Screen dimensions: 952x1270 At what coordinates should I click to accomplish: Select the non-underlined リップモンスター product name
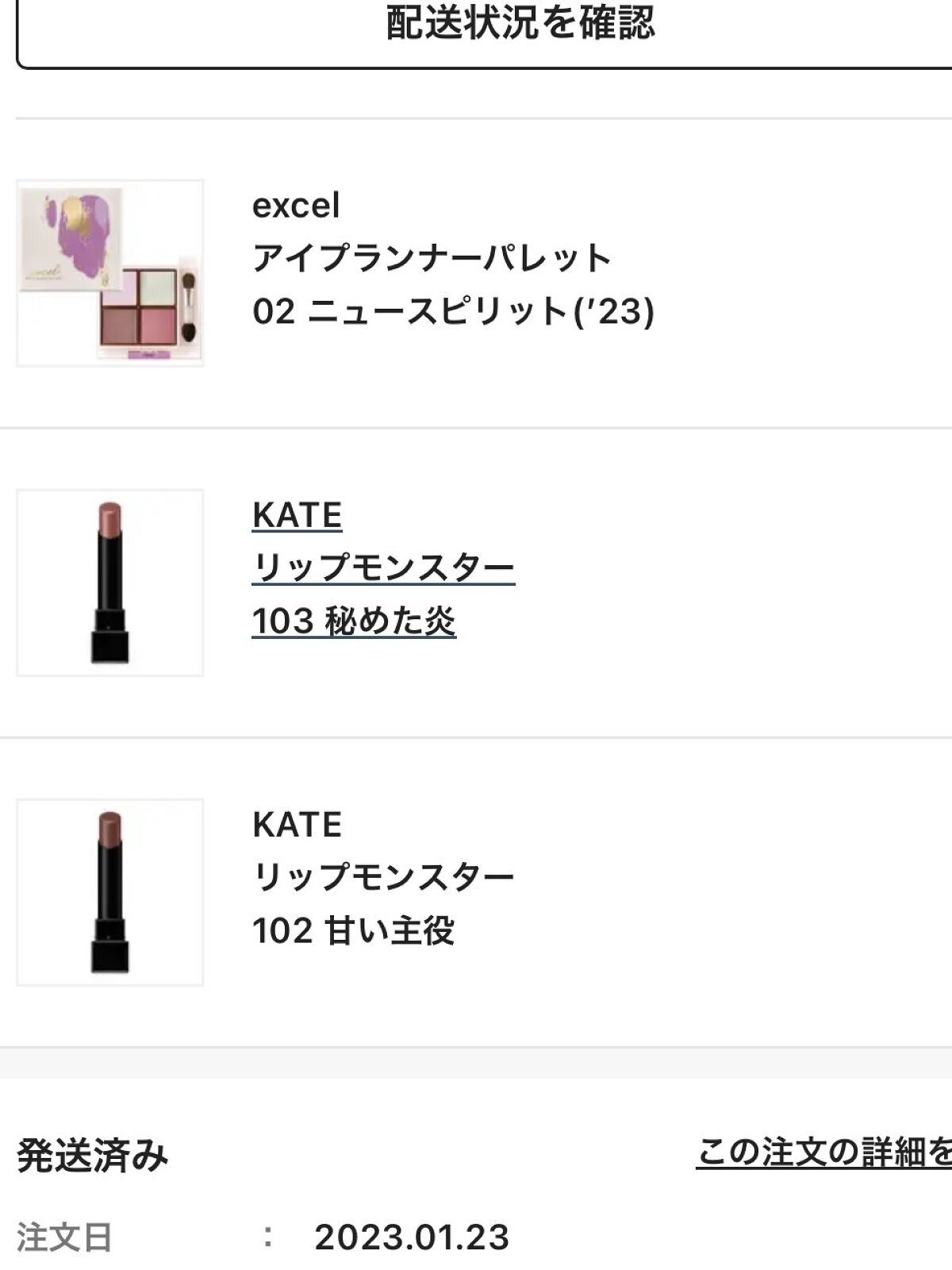pyautogui.click(x=383, y=877)
